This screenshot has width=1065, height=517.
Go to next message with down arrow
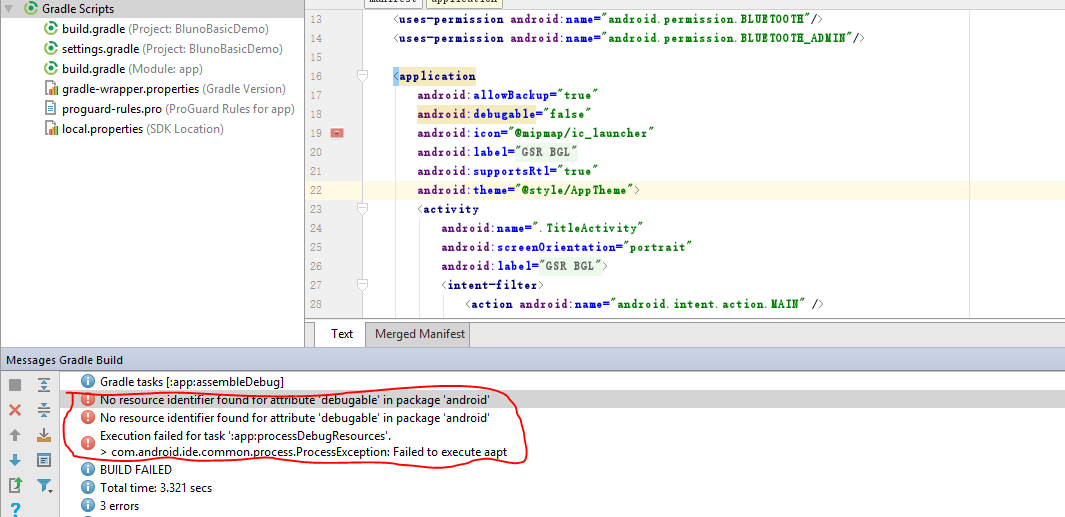[15, 460]
